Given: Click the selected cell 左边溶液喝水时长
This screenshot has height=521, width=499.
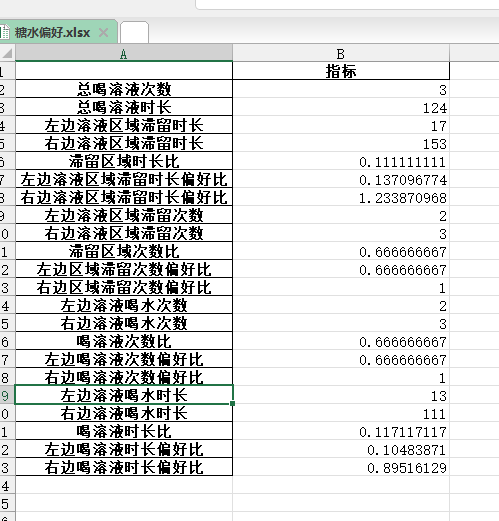Looking at the screenshot, I should (x=124, y=395).
